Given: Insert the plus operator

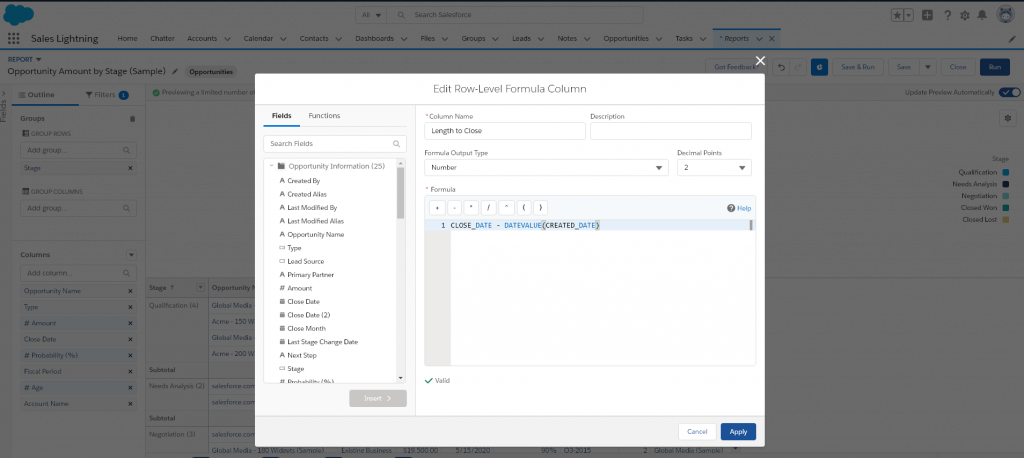Looking at the screenshot, I should click(436, 208).
